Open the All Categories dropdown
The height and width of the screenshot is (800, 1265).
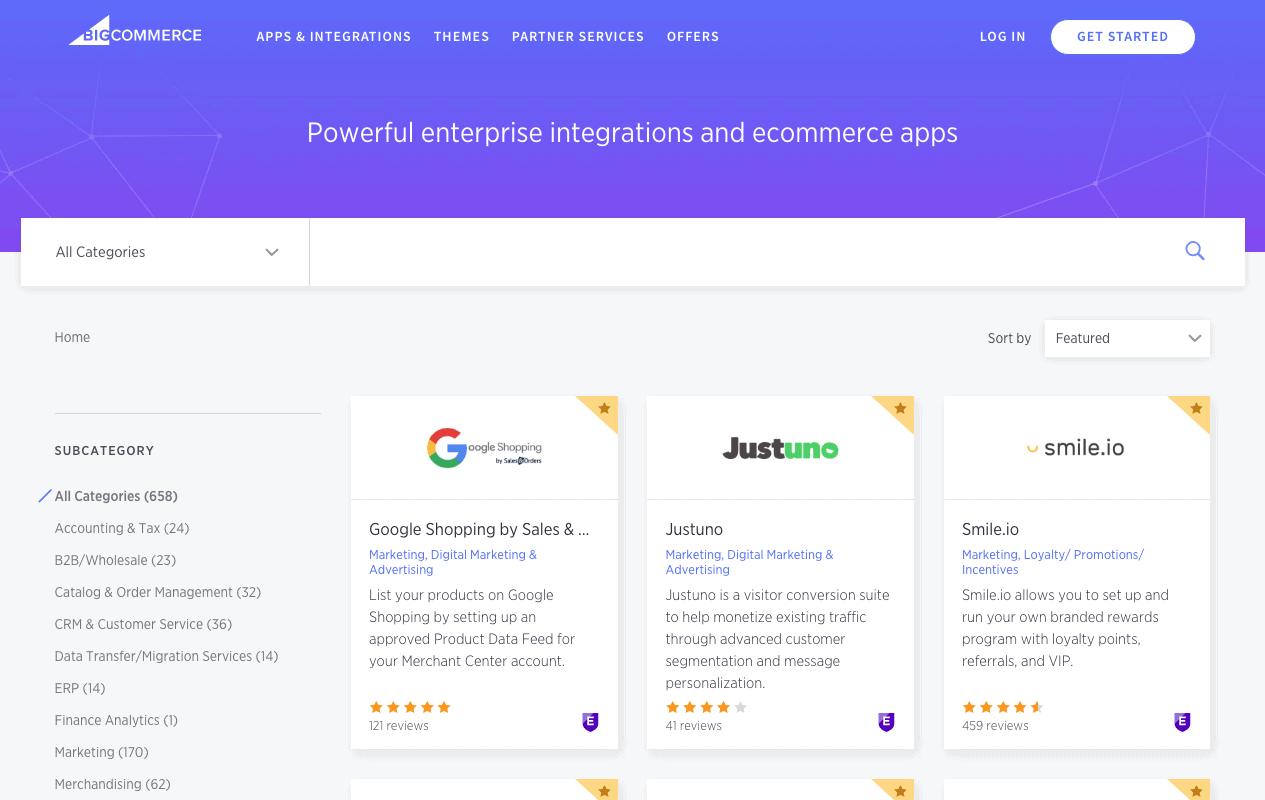coord(165,252)
